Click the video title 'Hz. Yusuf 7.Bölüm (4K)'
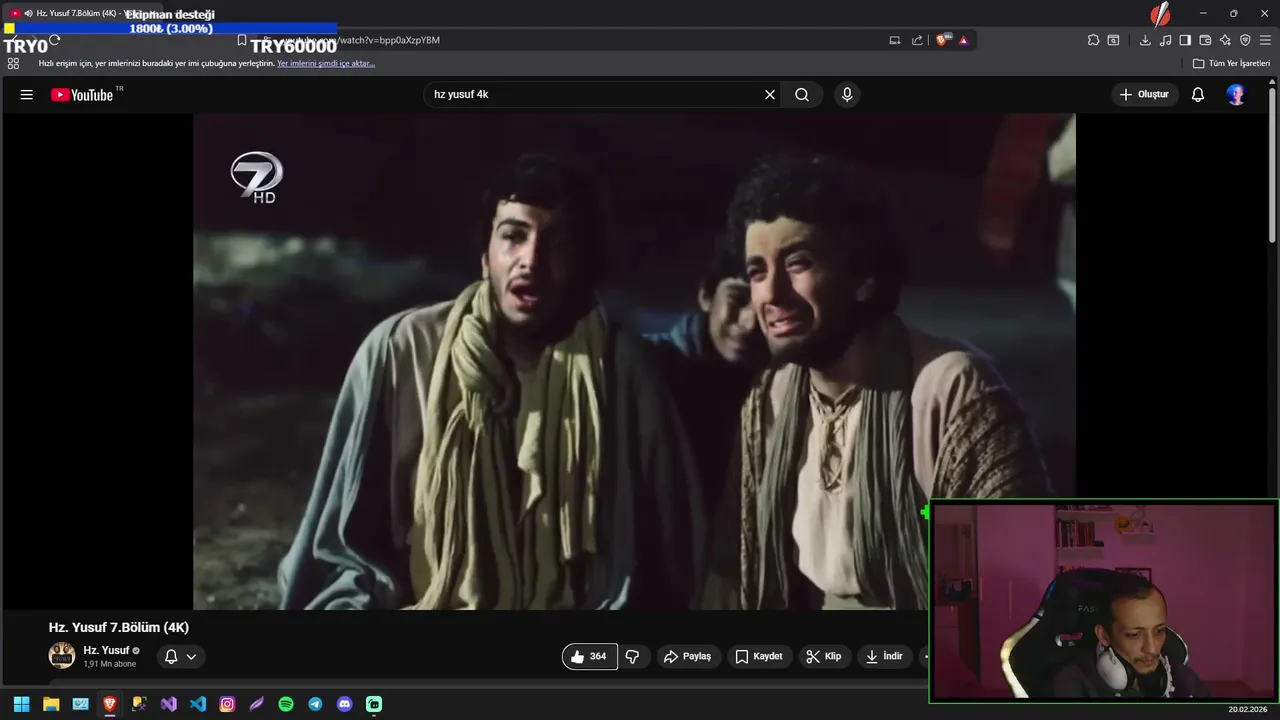This screenshot has height=720, width=1280. 119,627
